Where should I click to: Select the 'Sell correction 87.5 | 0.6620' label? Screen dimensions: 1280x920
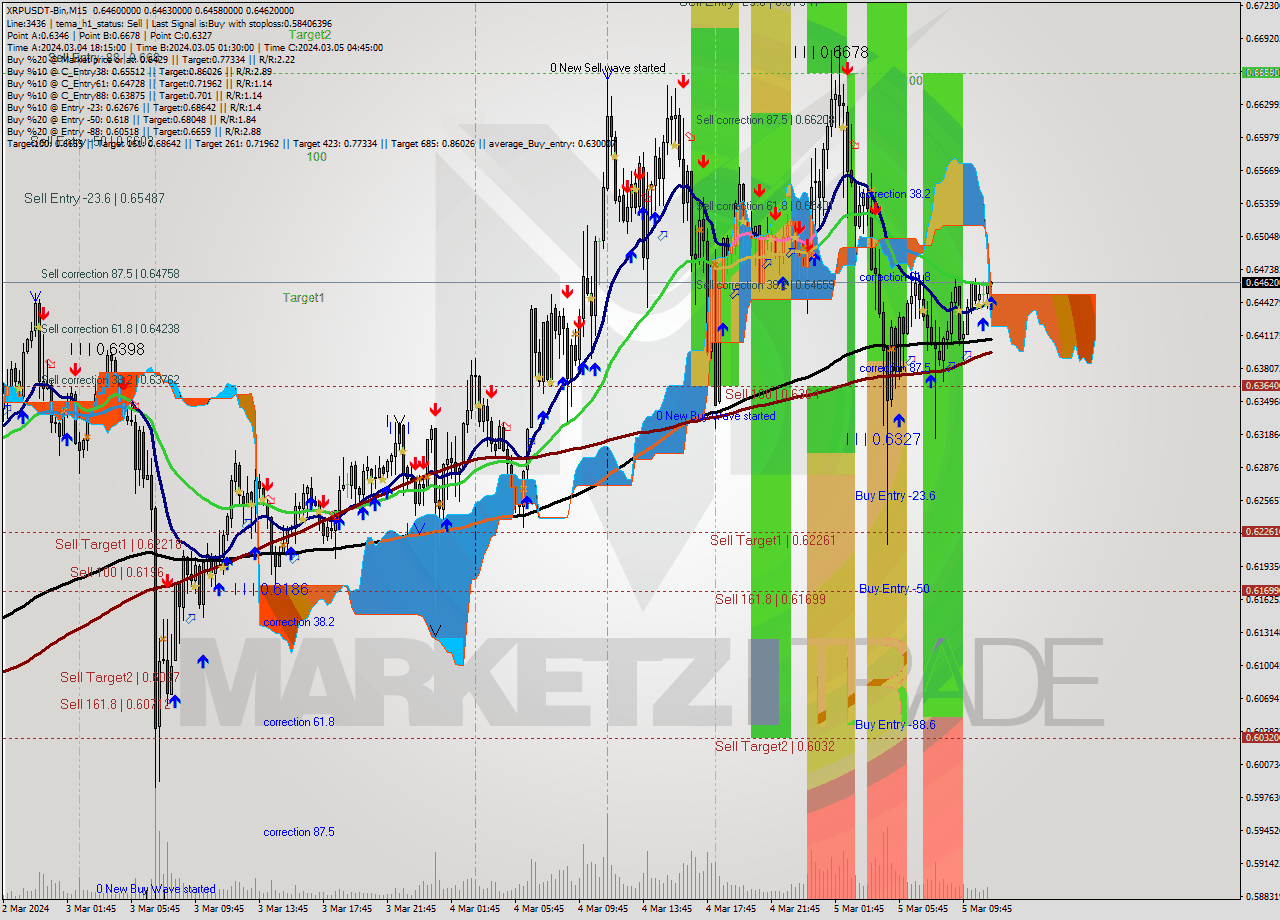[765, 119]
